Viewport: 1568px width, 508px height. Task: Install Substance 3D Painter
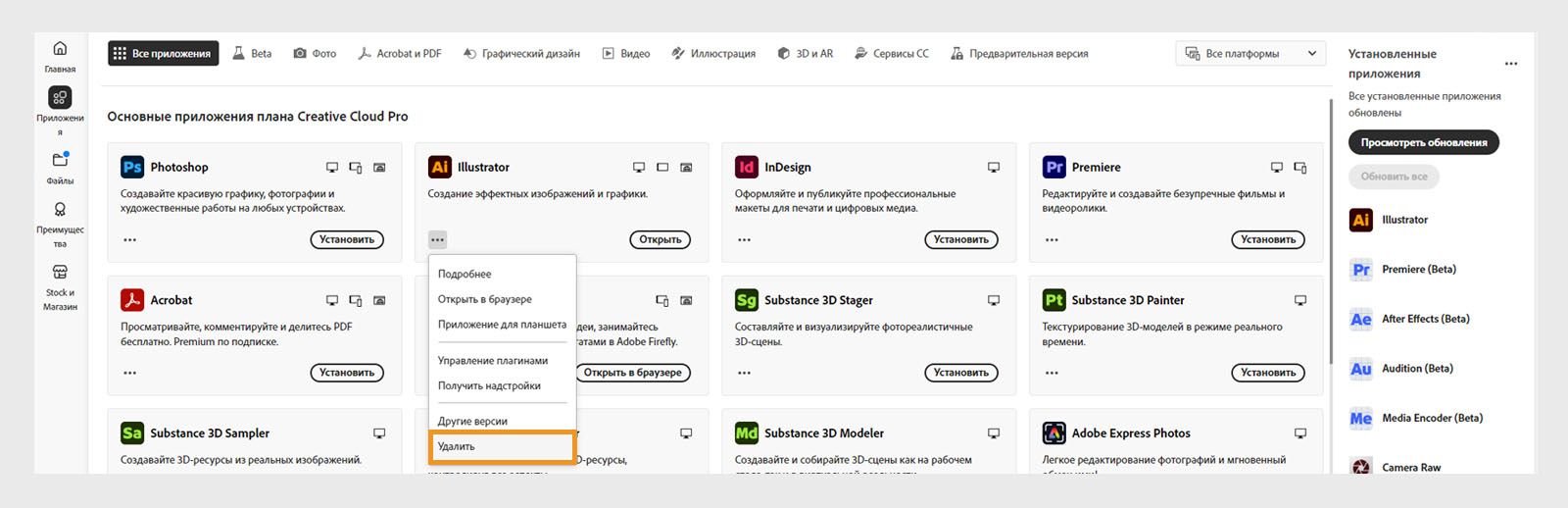(x=1268, y=373)
